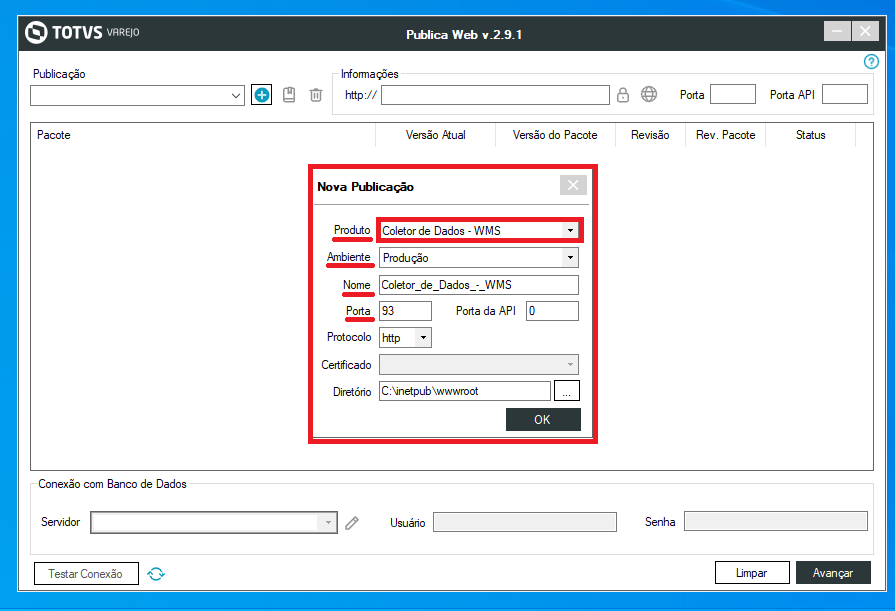Click the Porta API field in Informações
Image resolution: width=895 pixels, height=611 pixels.
click(x=845, y=94)
